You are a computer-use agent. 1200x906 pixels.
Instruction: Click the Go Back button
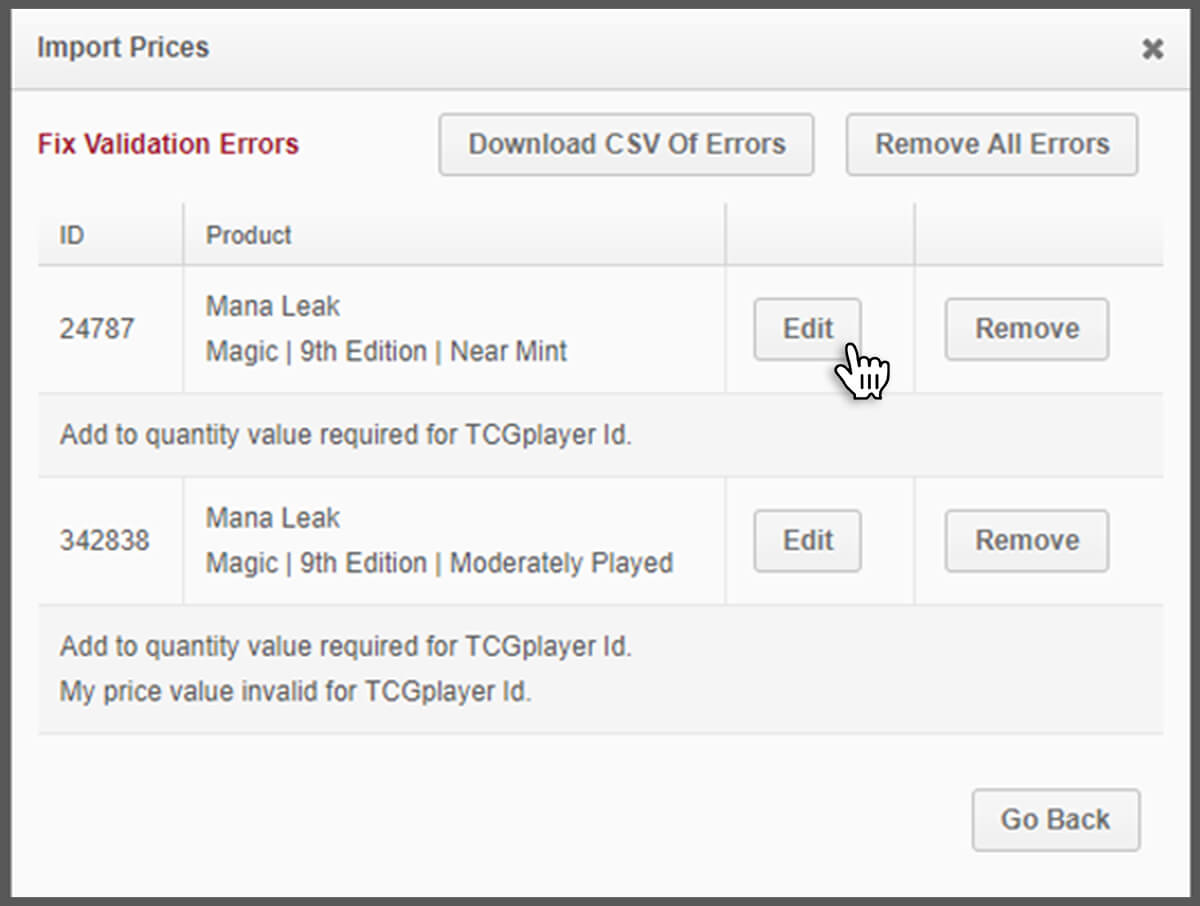coord(1055,819)
